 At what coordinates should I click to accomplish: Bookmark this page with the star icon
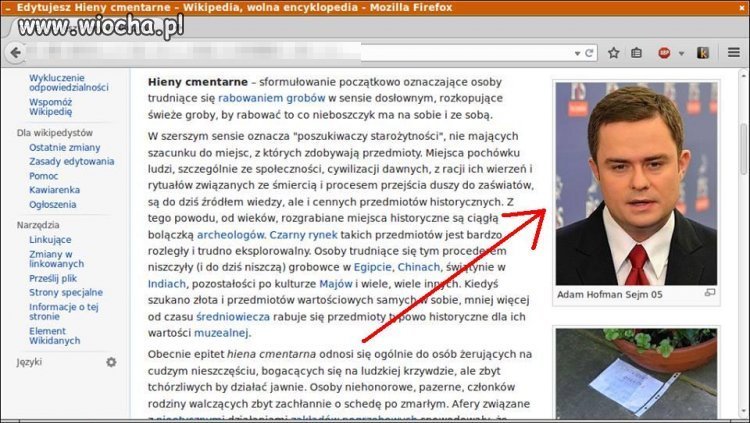[614, 53]
